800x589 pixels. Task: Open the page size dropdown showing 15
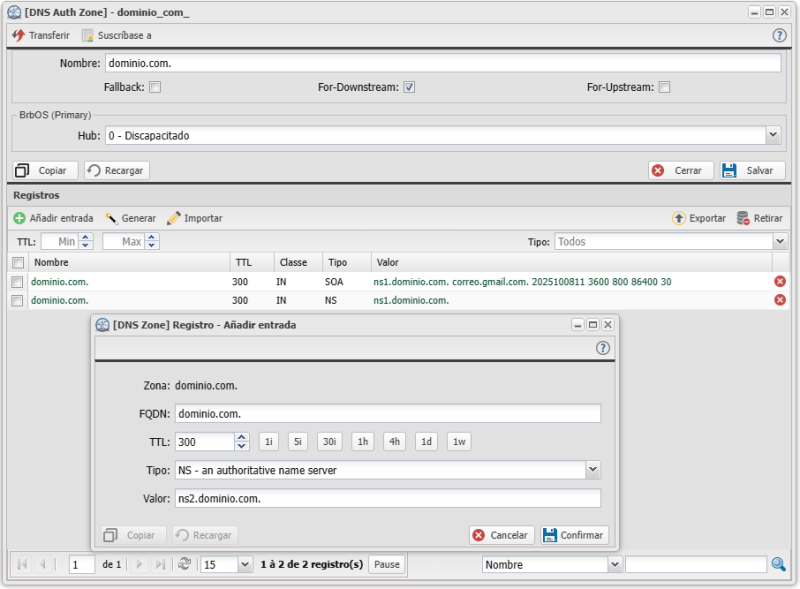point(245,564)
